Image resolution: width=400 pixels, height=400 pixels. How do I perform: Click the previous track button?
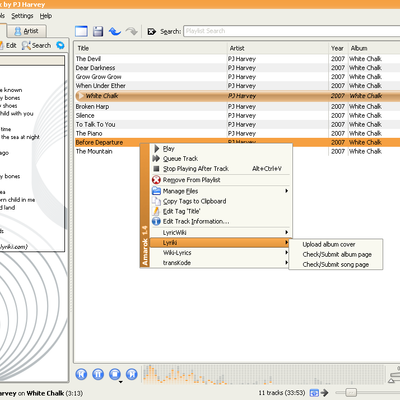click(81, 374)
